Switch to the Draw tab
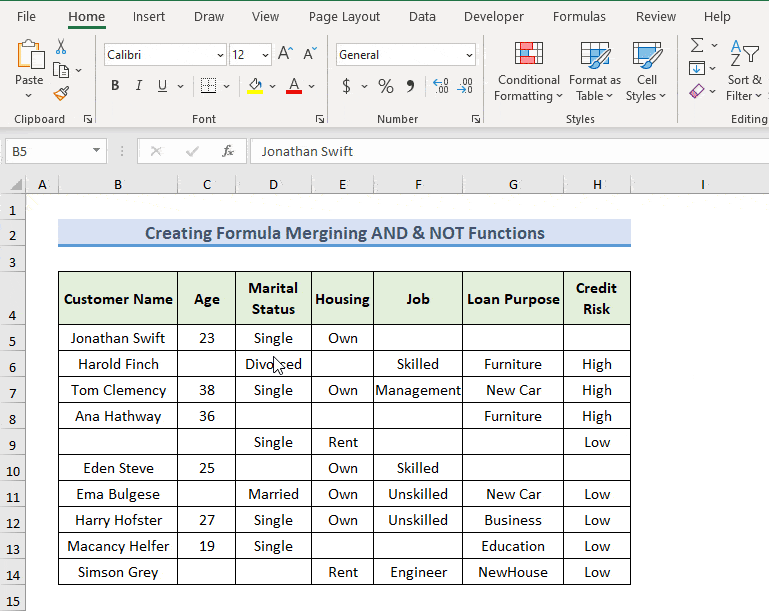The height and width of the screenshot is (611, 769). pos(209,17)
